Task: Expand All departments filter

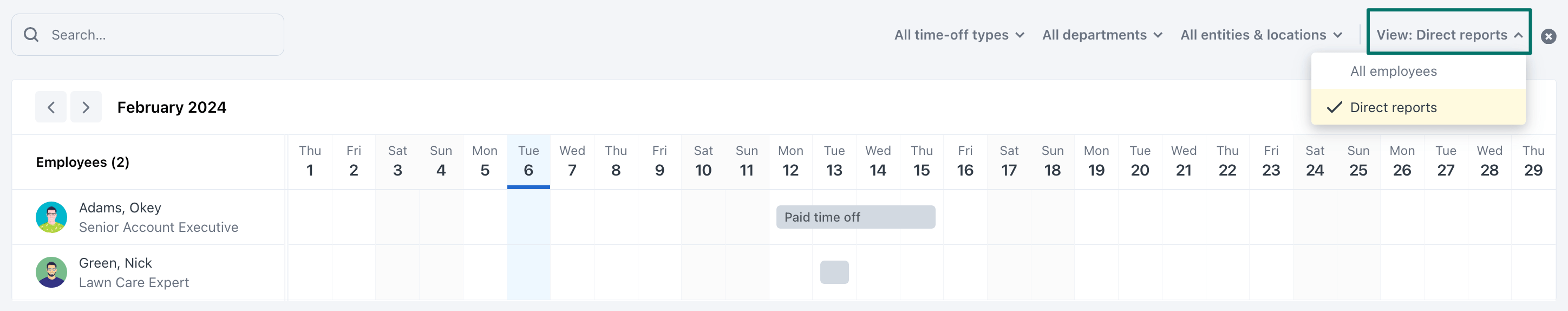Action: [x=1102, y=35]
